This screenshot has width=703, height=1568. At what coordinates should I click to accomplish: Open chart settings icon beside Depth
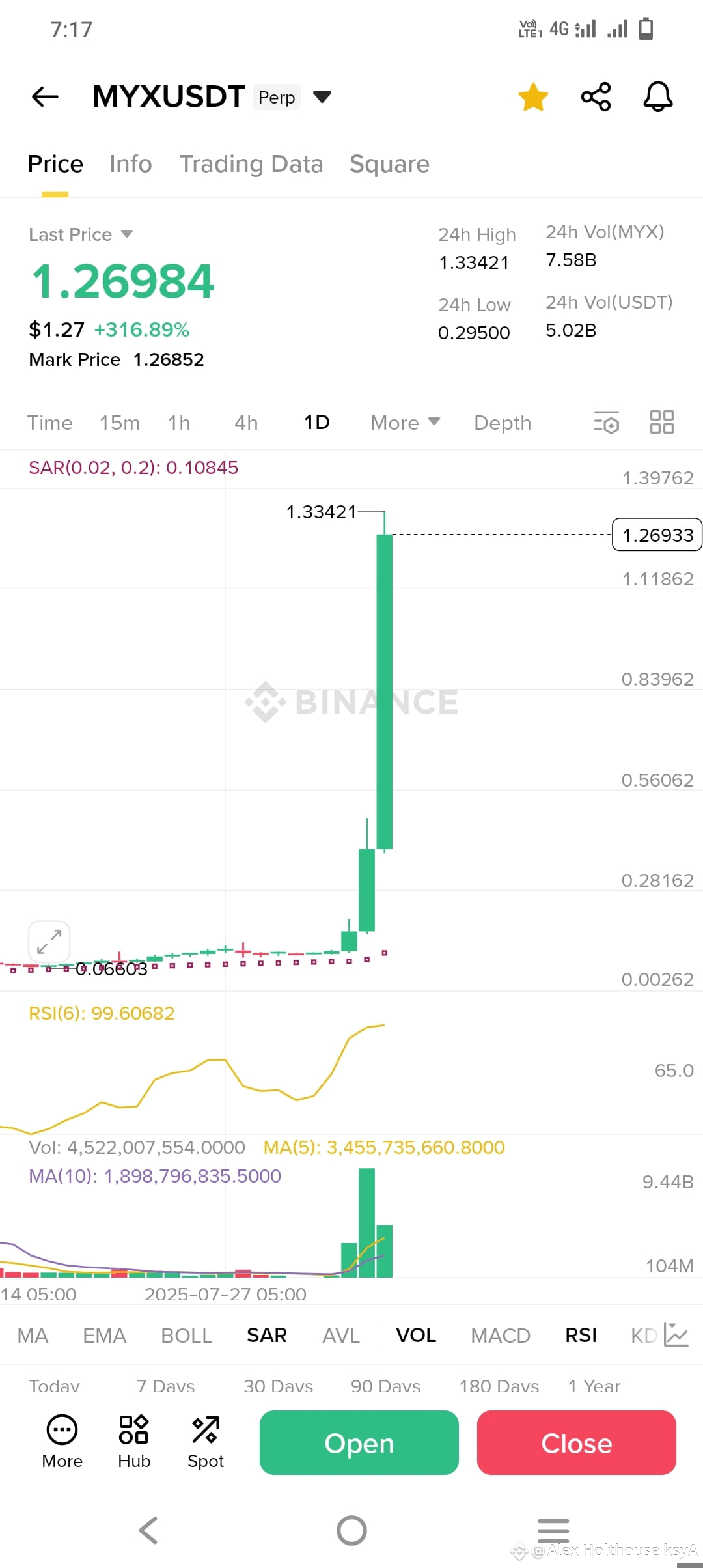tap(606, 423)
